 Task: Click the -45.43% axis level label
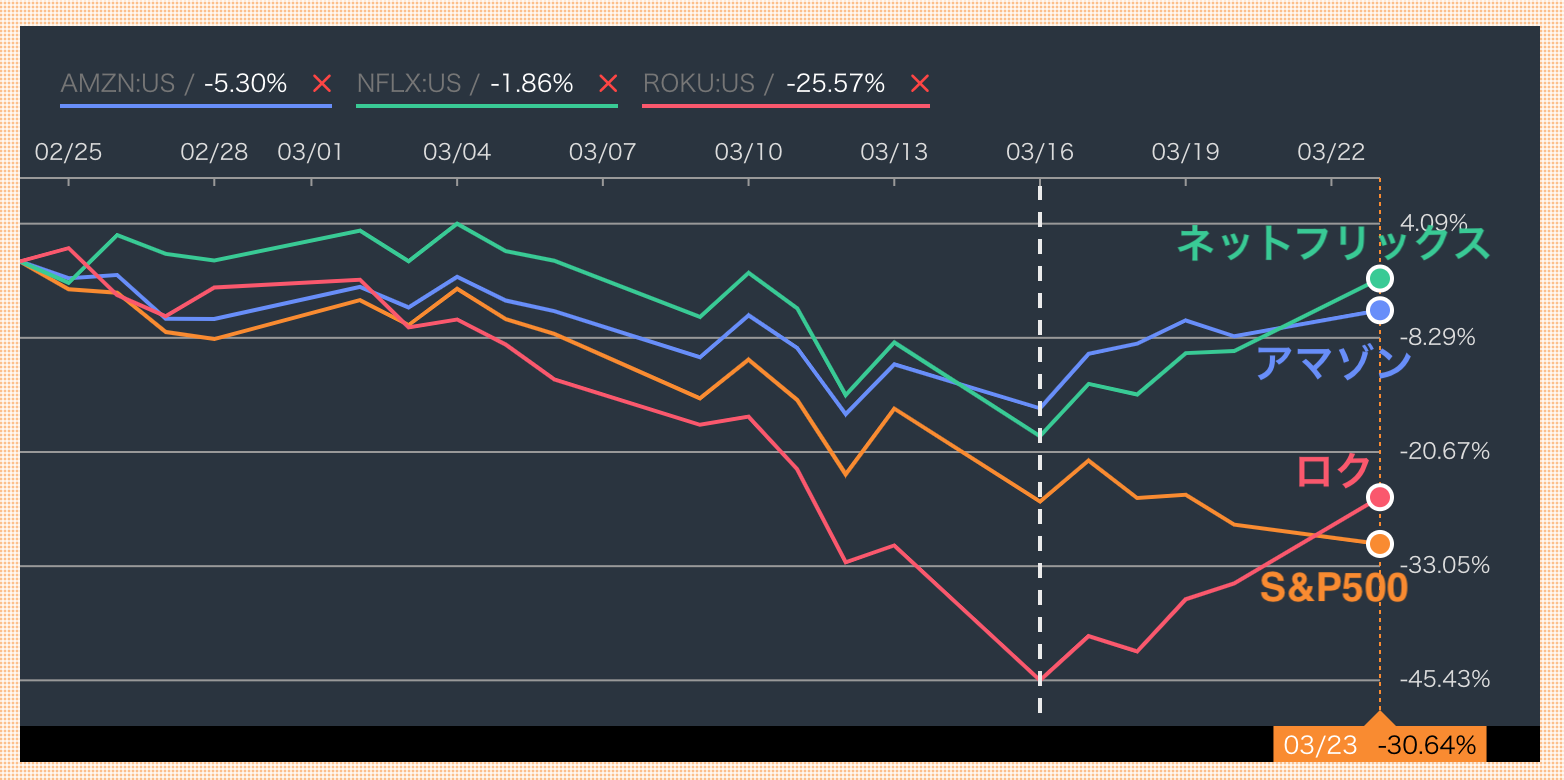click(1444, 680)
